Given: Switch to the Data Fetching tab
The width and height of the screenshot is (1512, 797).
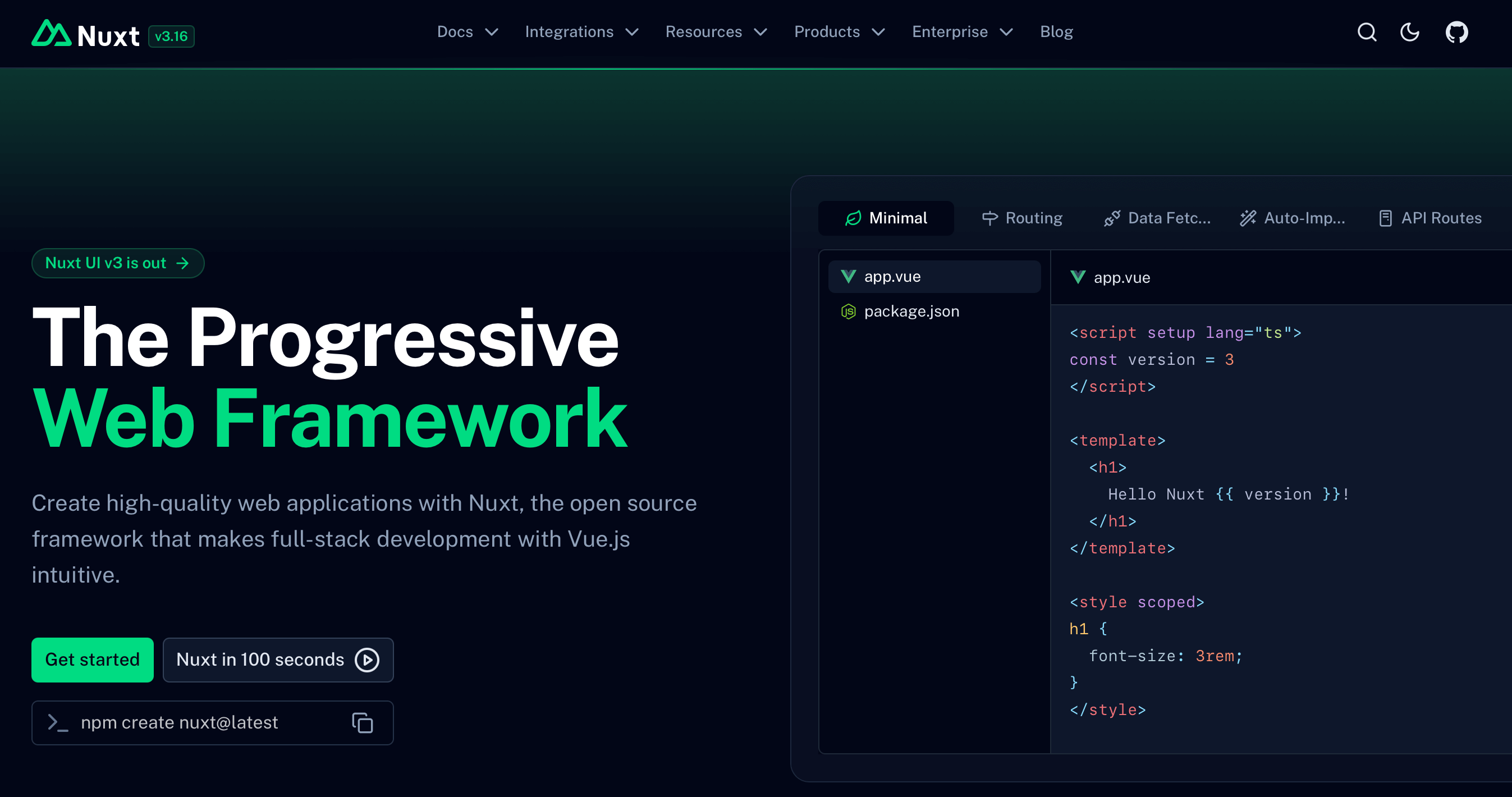Looking at the screenshot, I should coord(1157,218).
